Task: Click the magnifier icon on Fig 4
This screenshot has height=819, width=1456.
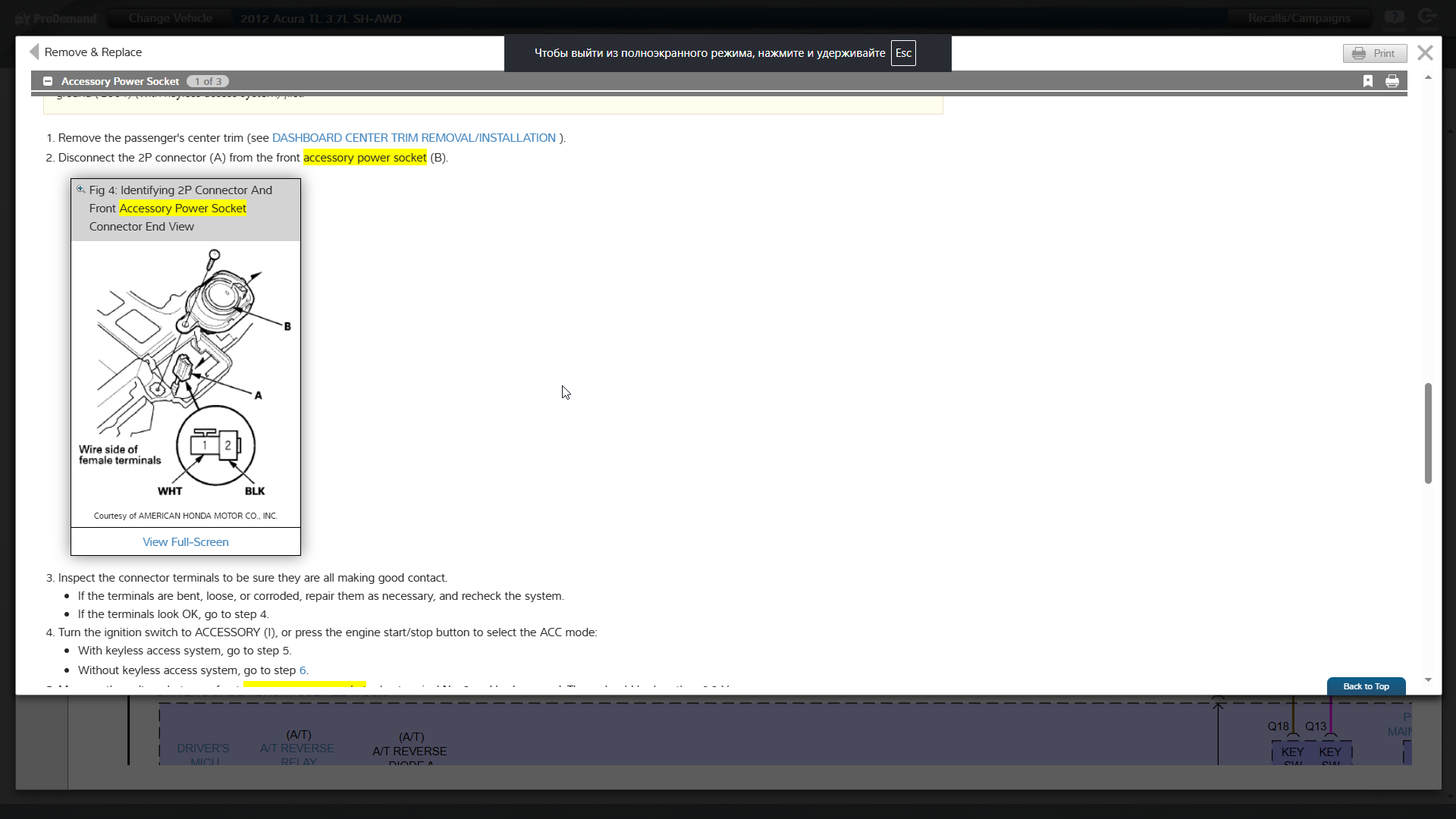Action: (x=81, y=190)
